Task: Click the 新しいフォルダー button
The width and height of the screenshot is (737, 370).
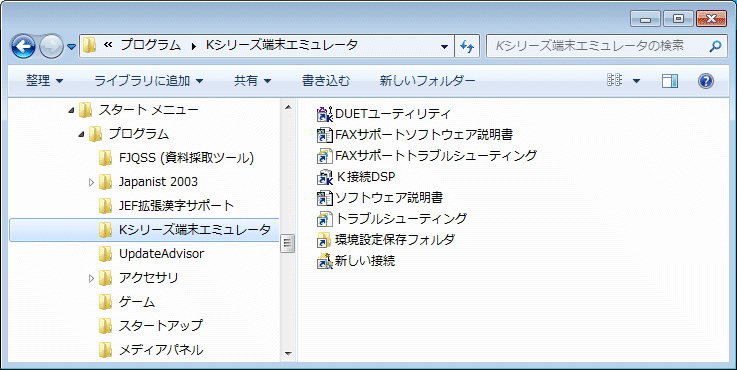Action: (x=427, y=81)
